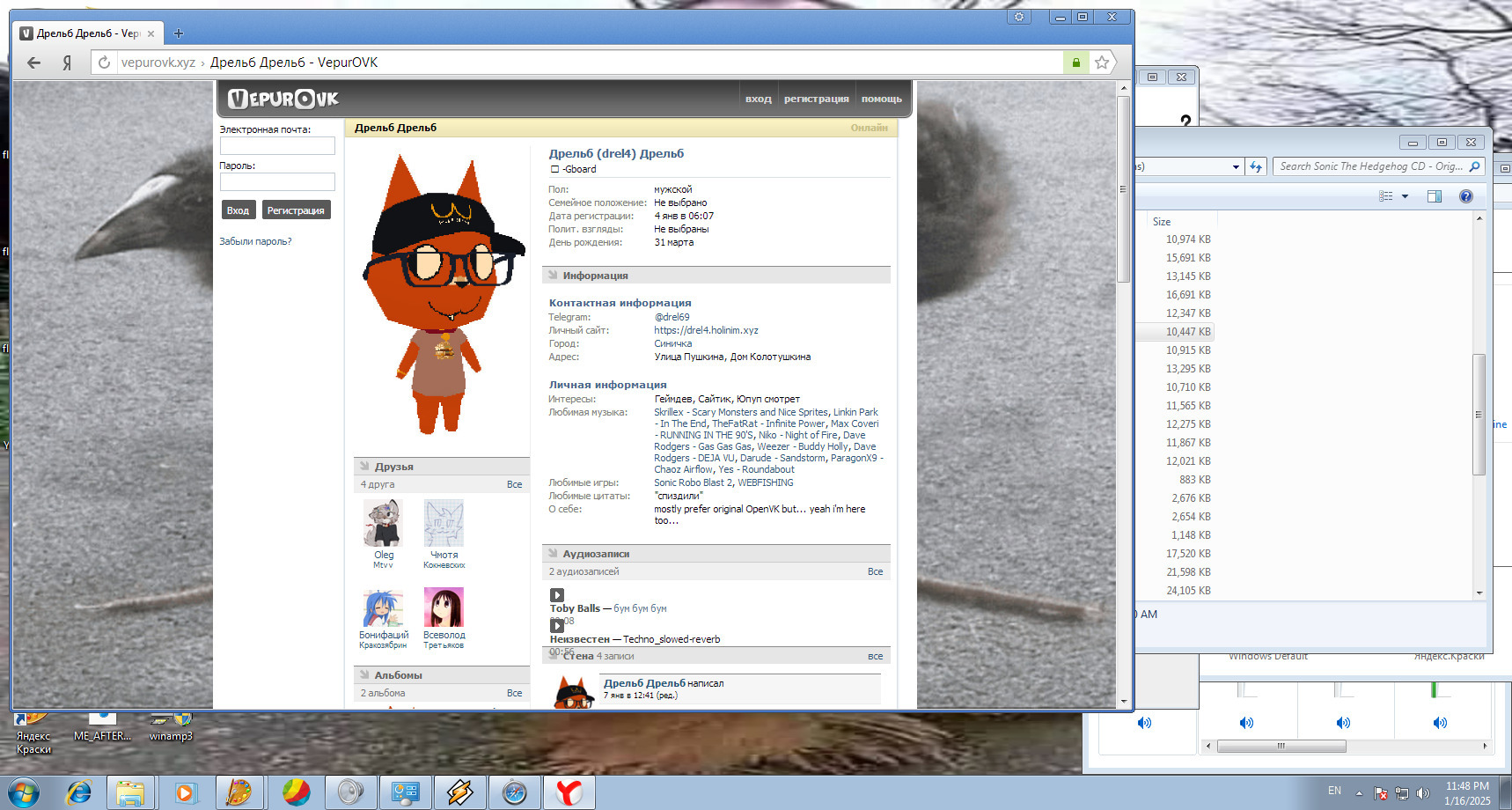This screenshot has width=1512, height=810.
Task: Open Winamp from the taskbar
Action: tap(459, 792)
